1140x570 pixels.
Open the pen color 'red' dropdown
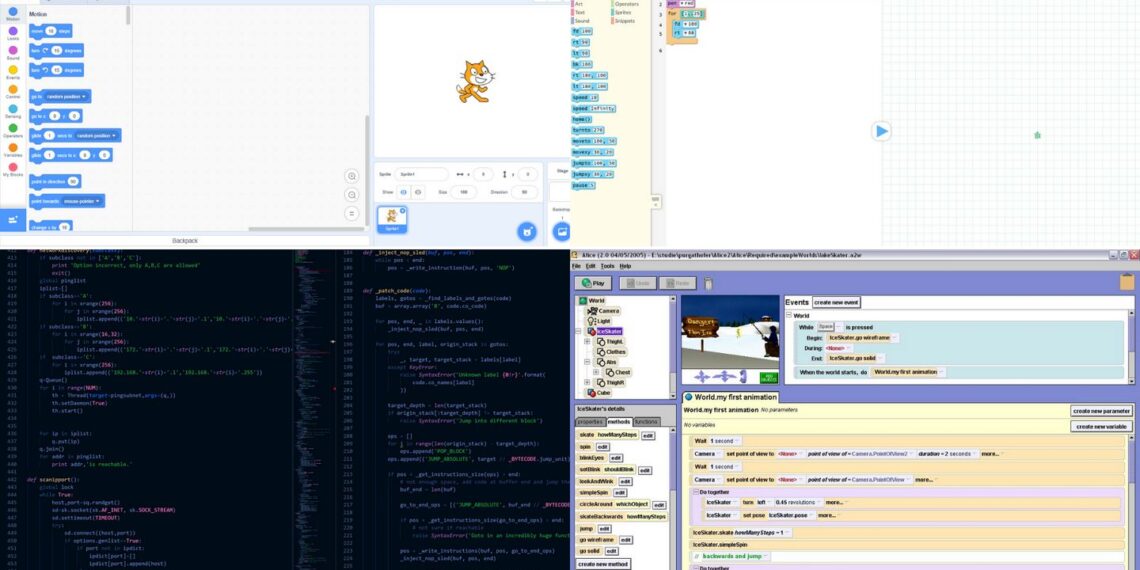686,4
